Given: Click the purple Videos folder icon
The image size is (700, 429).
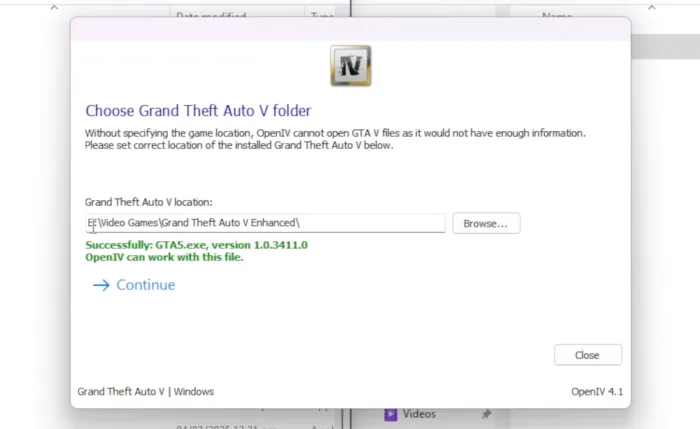Looking at the screenshot, I should pyautogui.click(x=392, y=414).
